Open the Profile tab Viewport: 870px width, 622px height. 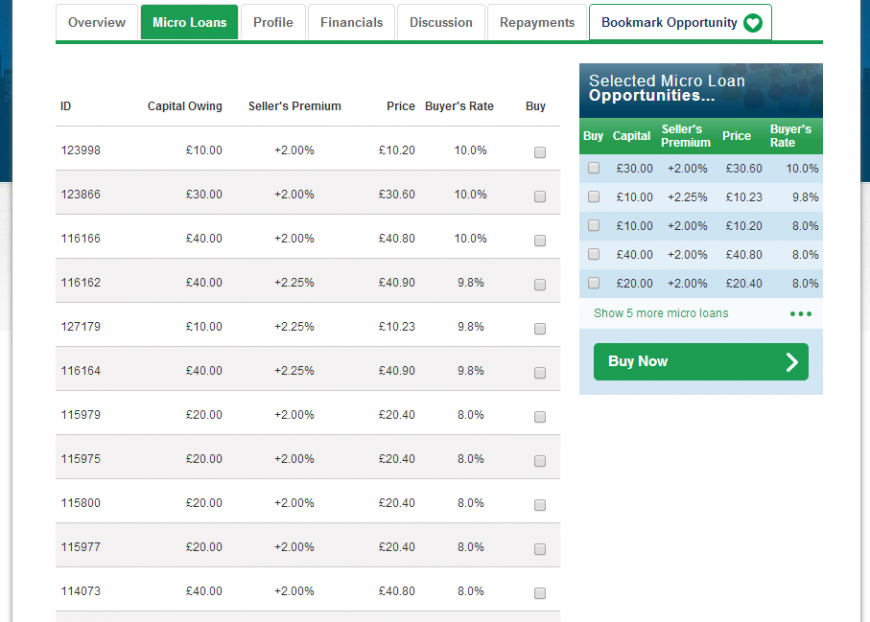(273, 22)
